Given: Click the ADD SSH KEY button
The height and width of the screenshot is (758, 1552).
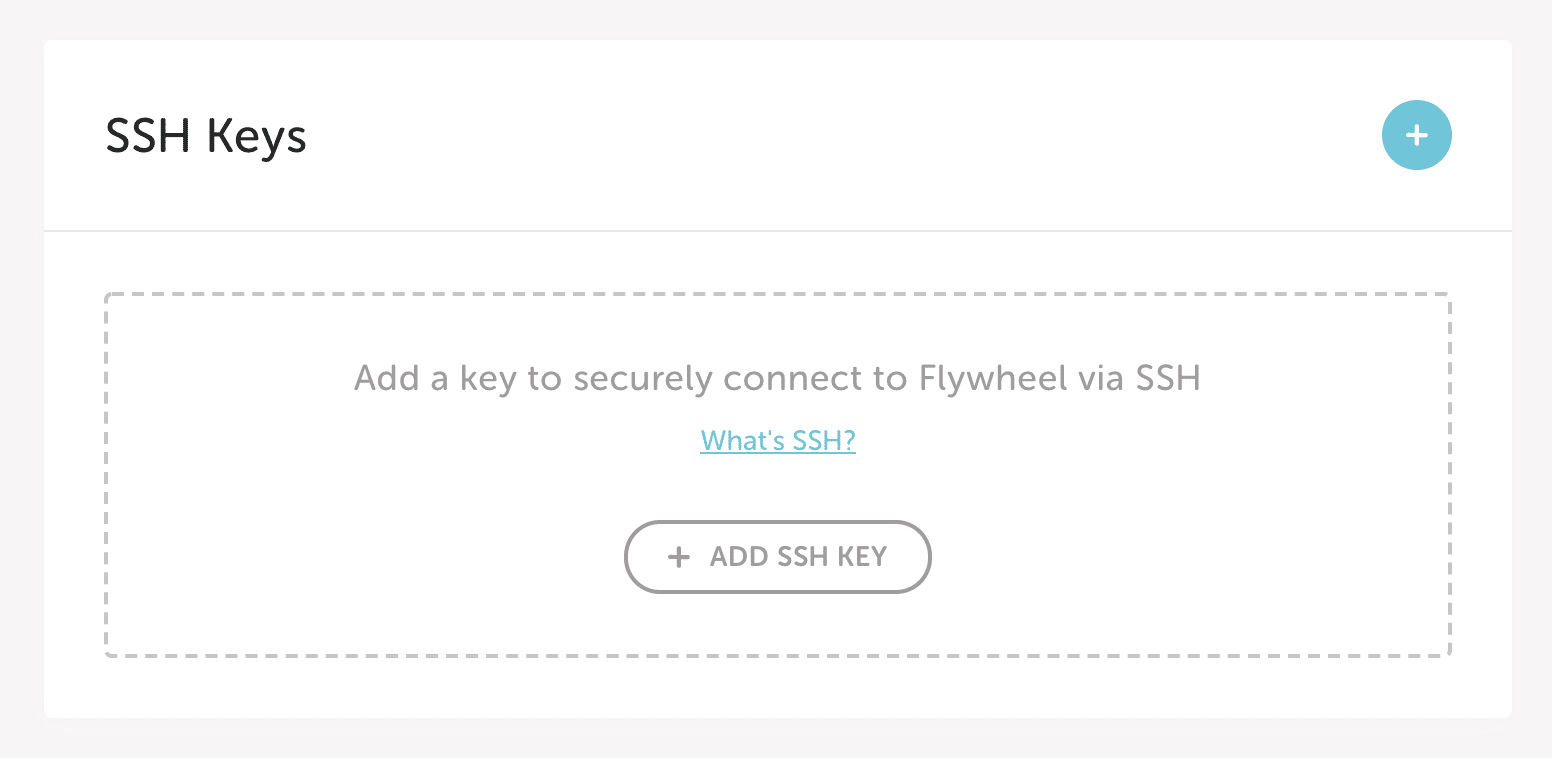Looking at the screenshot, I should pos(777,556).
